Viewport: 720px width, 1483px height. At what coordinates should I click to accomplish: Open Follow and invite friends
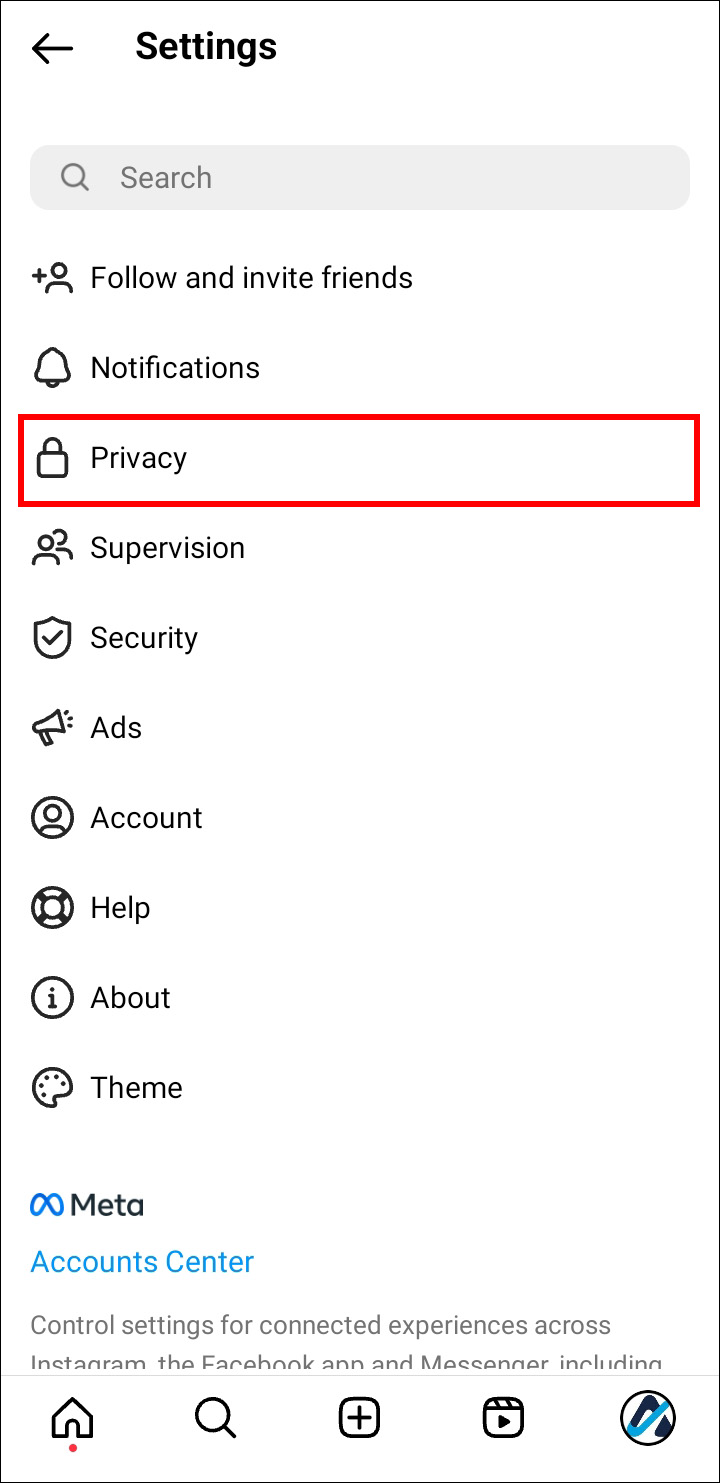(251, 278)
